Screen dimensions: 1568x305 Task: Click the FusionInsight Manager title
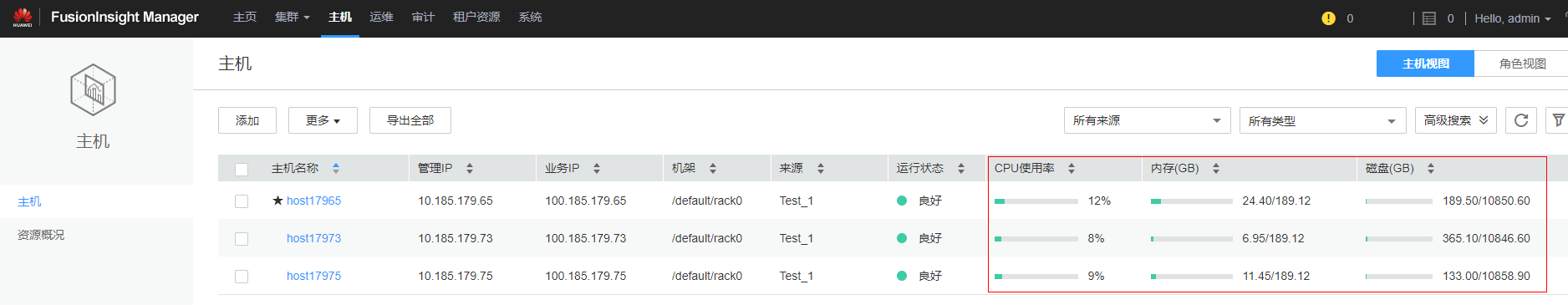click(x=125, y=17)
